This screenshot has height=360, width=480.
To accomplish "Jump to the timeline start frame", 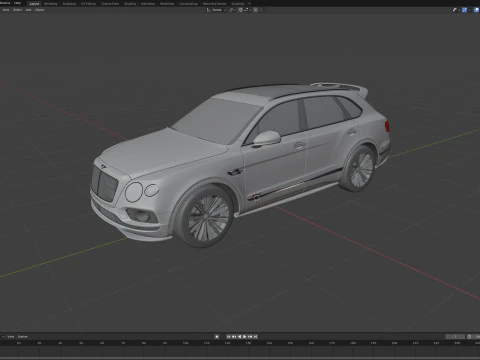I will [228, 337].
